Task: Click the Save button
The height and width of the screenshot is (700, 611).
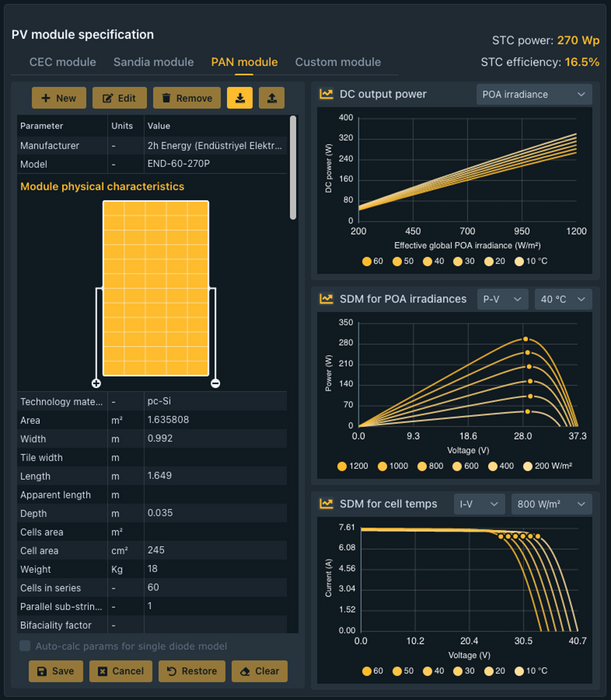Action: click(55, 671)
